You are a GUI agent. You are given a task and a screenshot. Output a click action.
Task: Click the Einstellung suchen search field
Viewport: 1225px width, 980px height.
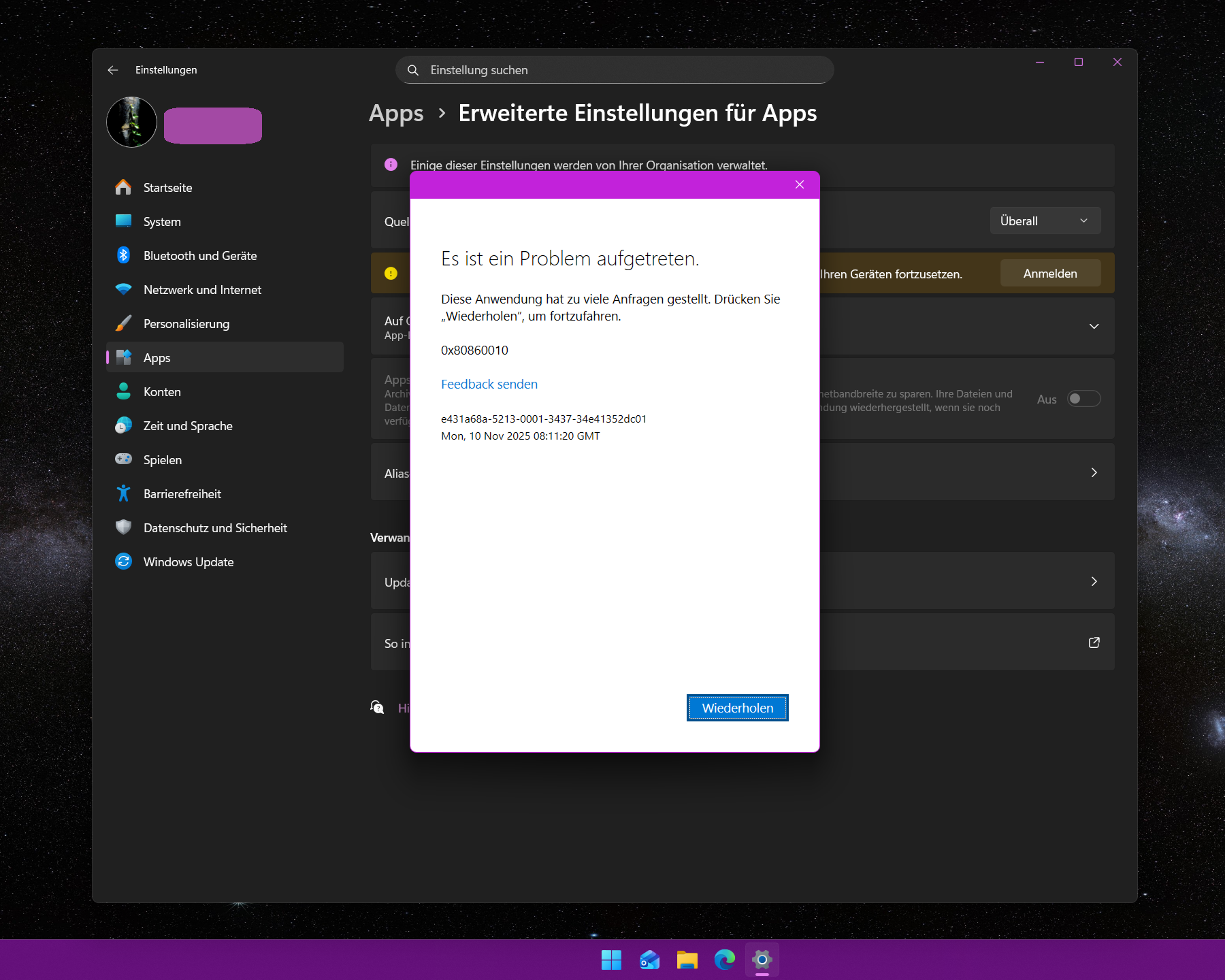[x=612, y=69]
